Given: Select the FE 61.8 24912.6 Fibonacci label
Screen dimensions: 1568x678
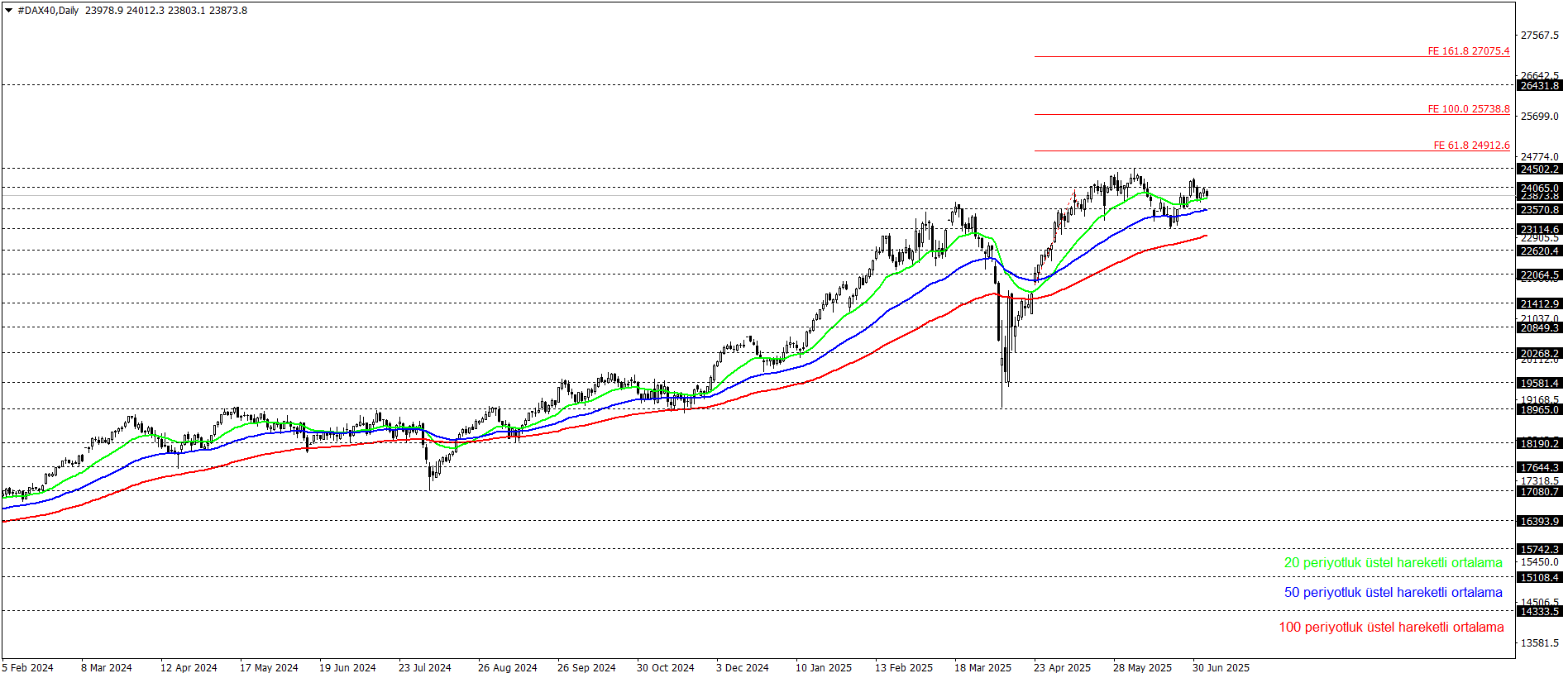Looking at the screenshot, I should [x=1471, y=146].
